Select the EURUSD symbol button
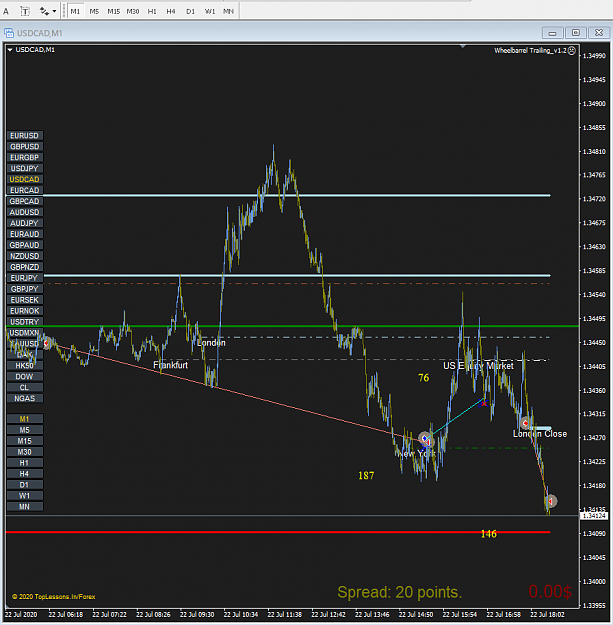The height and width of the screenshot is (625, 613). coord(25,136)
